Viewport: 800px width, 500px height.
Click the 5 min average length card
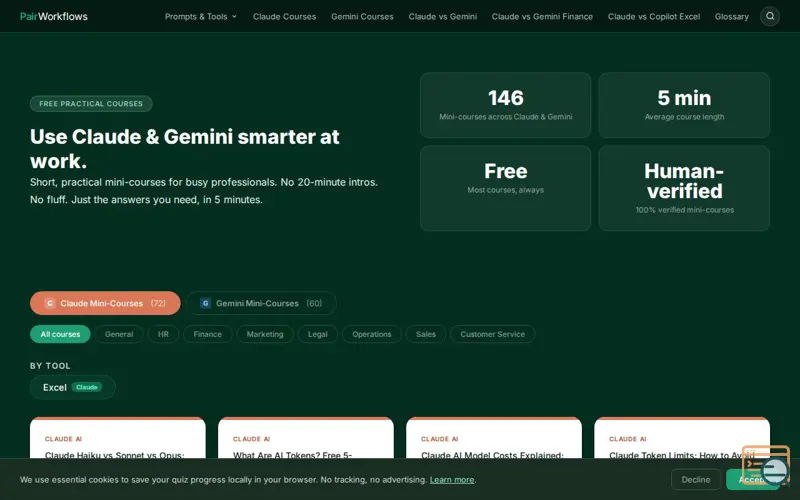tap(684, 105)
